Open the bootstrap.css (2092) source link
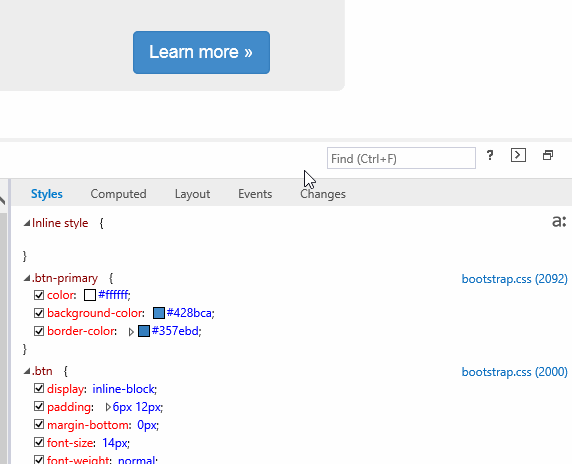Screen dimensions: 572x464 [x=514, y=279]
